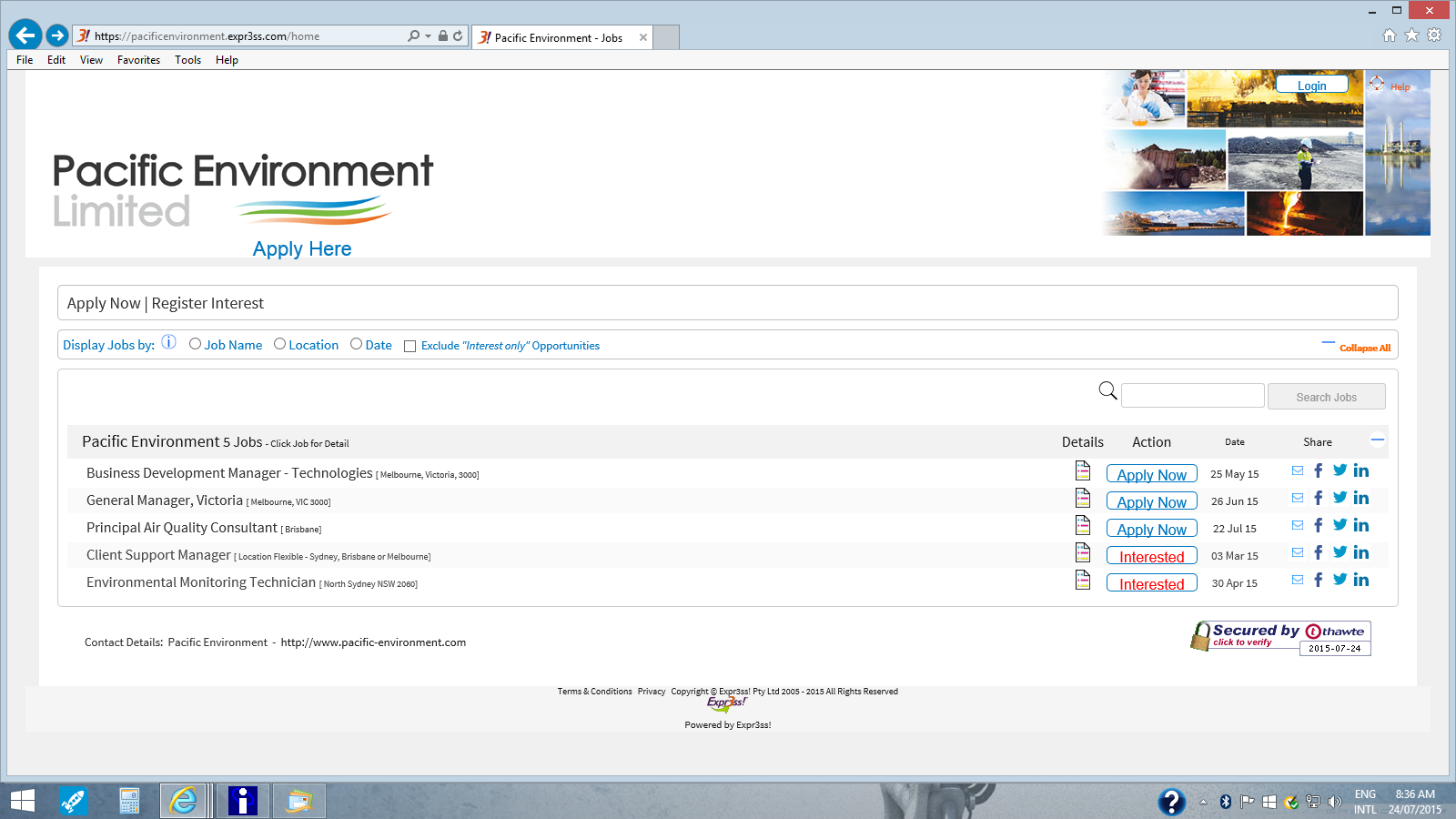Click the browser back arrow
Image resolution: width=1456 pixels, height=819 pixels.
(25, 35)
